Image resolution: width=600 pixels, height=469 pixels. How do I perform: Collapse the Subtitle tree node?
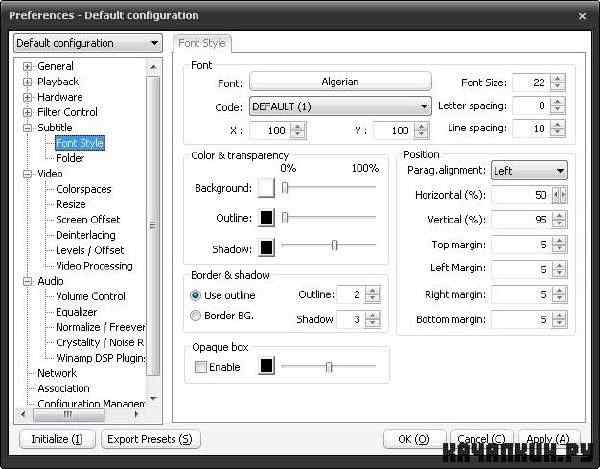27,128
